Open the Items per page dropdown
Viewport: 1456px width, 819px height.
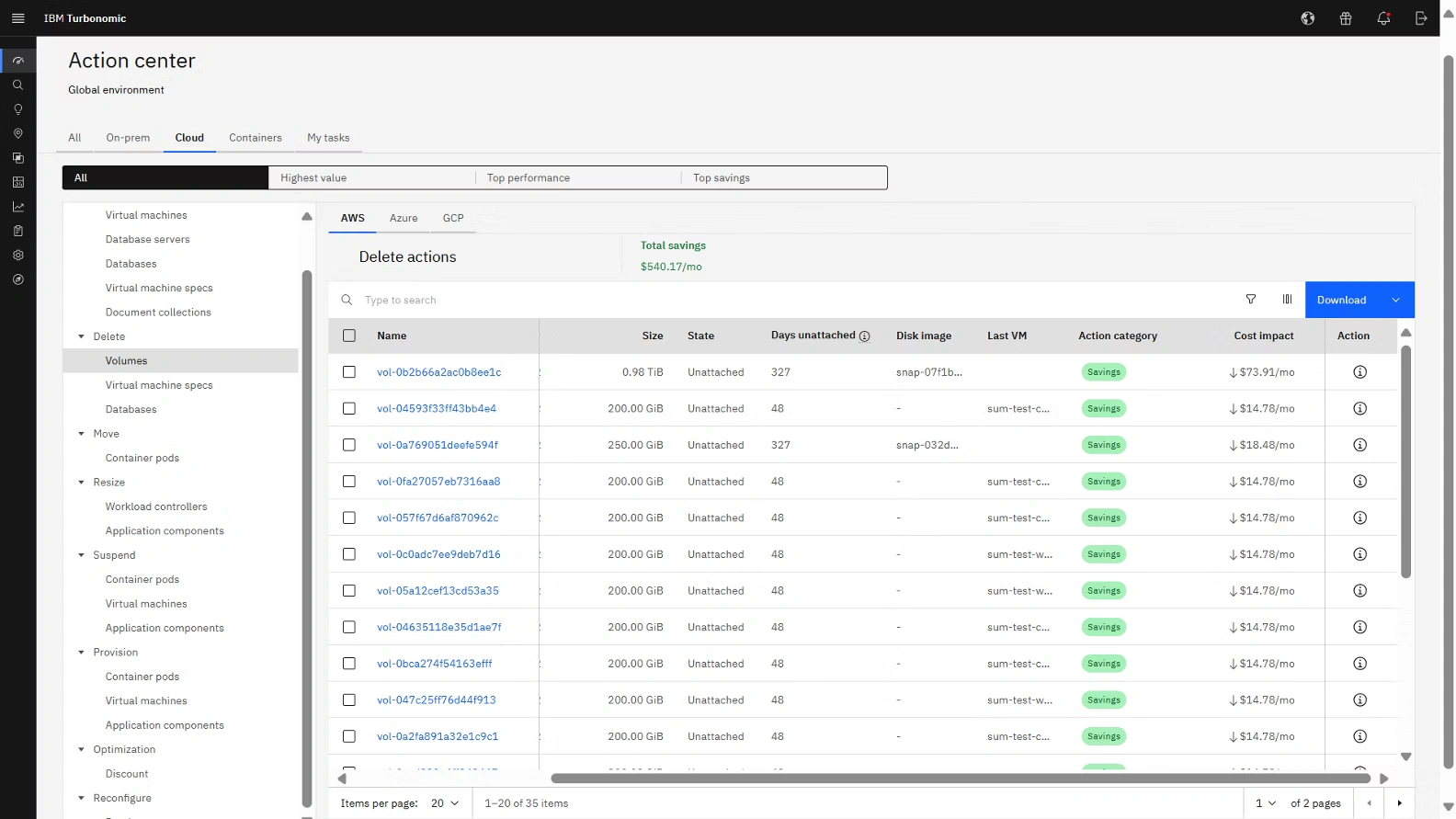[445, 803]
